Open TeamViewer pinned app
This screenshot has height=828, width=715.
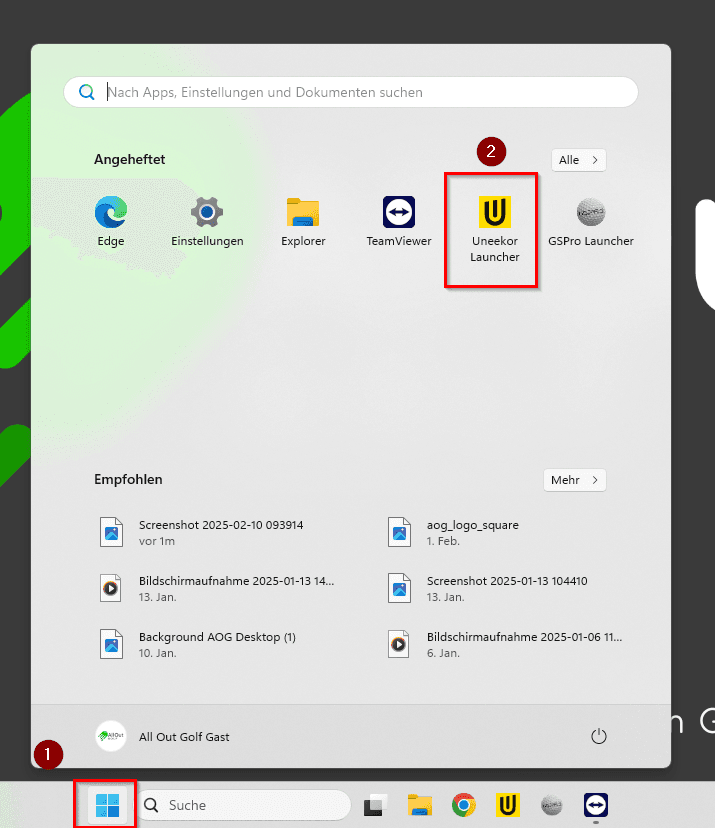(x=399, y=222)
